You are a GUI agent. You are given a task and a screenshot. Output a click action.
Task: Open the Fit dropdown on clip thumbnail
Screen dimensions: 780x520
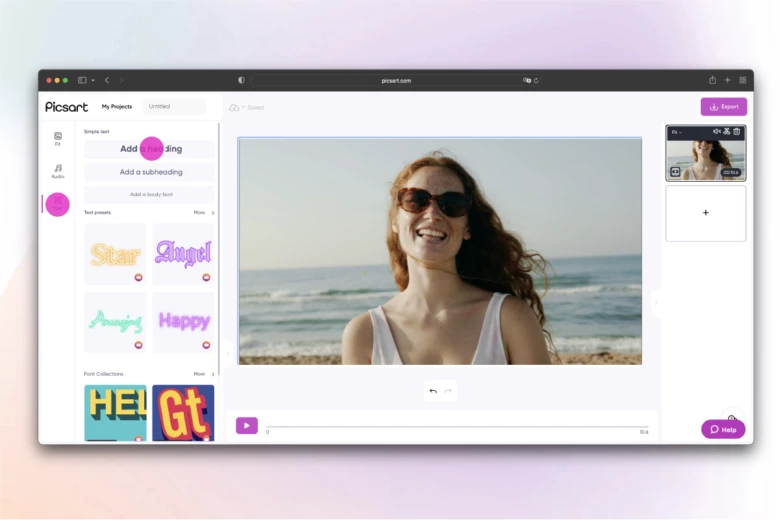point(676,132)
